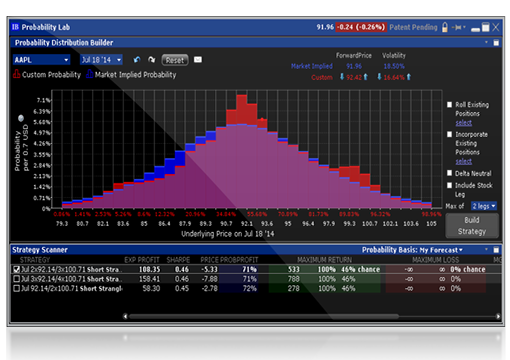
Task: Enable Roll Existing Positions checkbox
Action: (450, 105)
